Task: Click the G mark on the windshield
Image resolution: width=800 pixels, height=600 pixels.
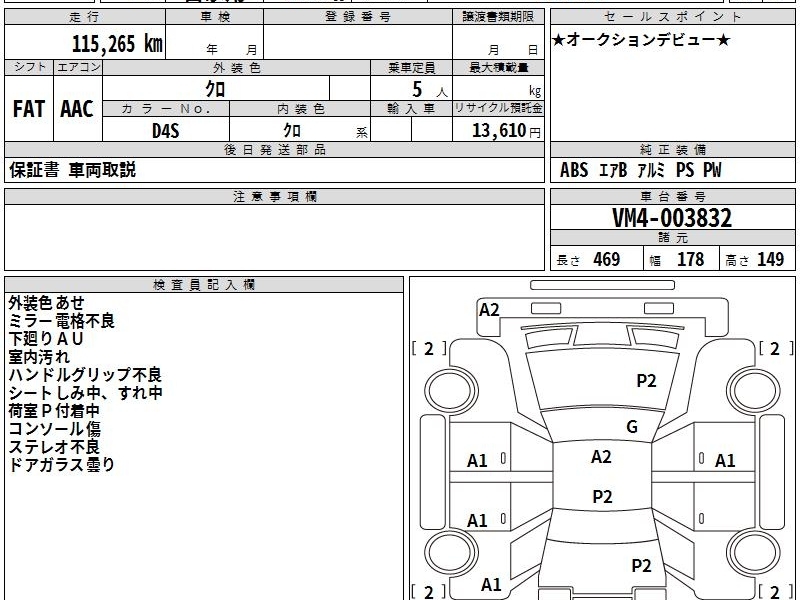Action: (632, 427)
